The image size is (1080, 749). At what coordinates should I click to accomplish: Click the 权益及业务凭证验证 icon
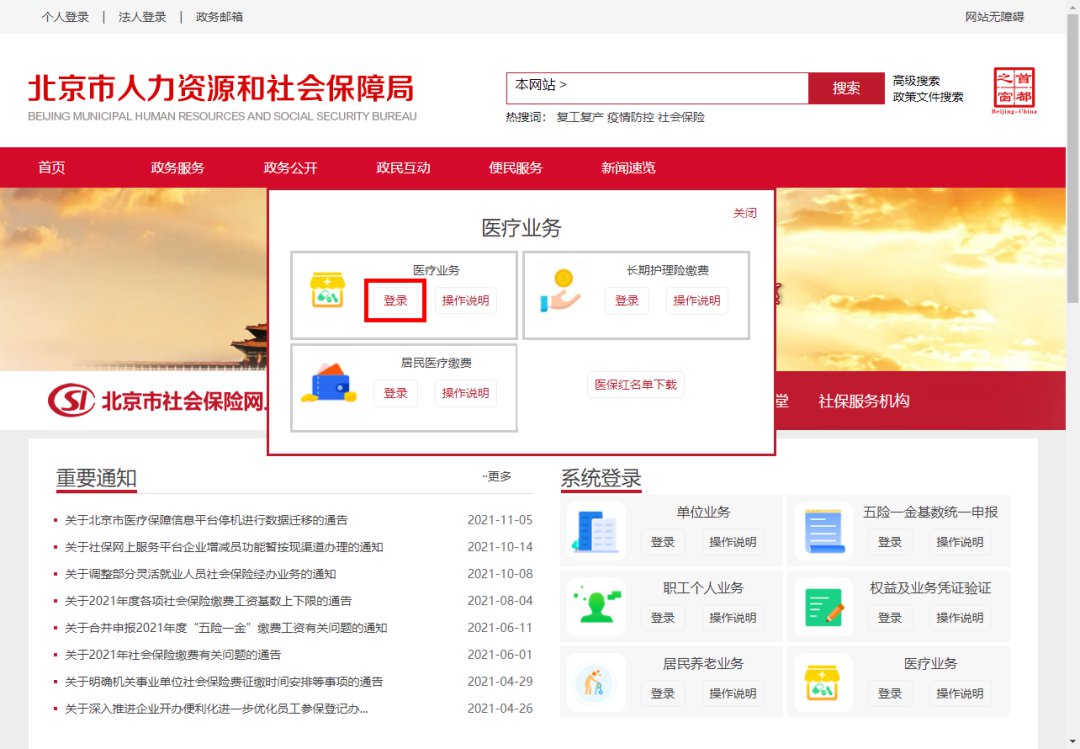click(x=823, y=607)
